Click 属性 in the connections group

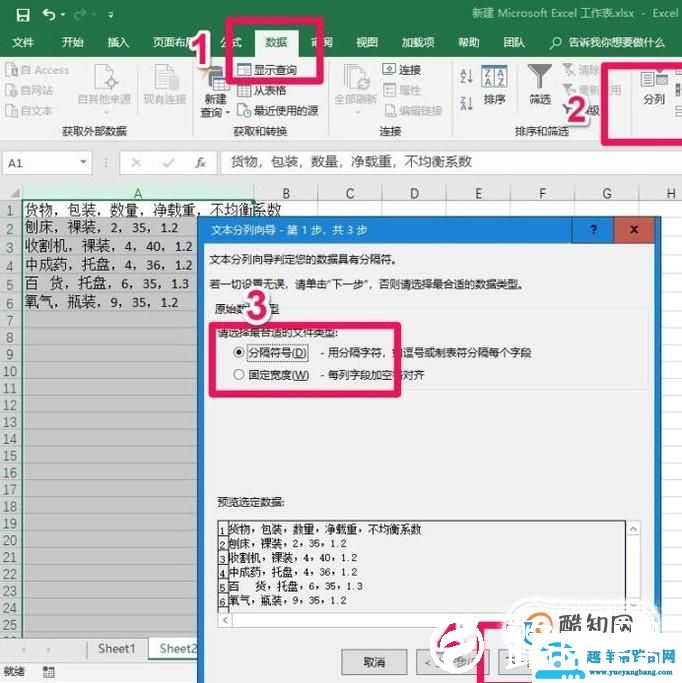click(x=402, y=90)
